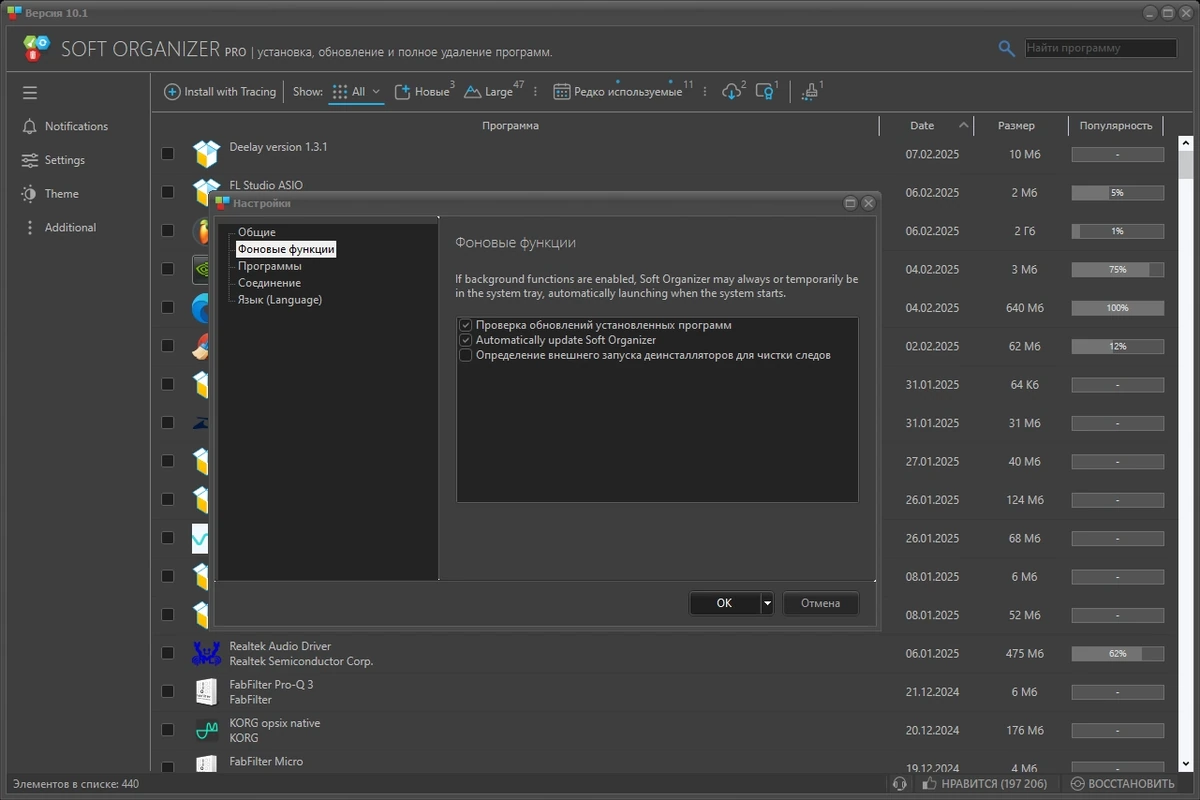Click the Install with Tracing plus icon
This screenshot has width=1200, height=800.
pyautogui.click(x=172, y=91)
